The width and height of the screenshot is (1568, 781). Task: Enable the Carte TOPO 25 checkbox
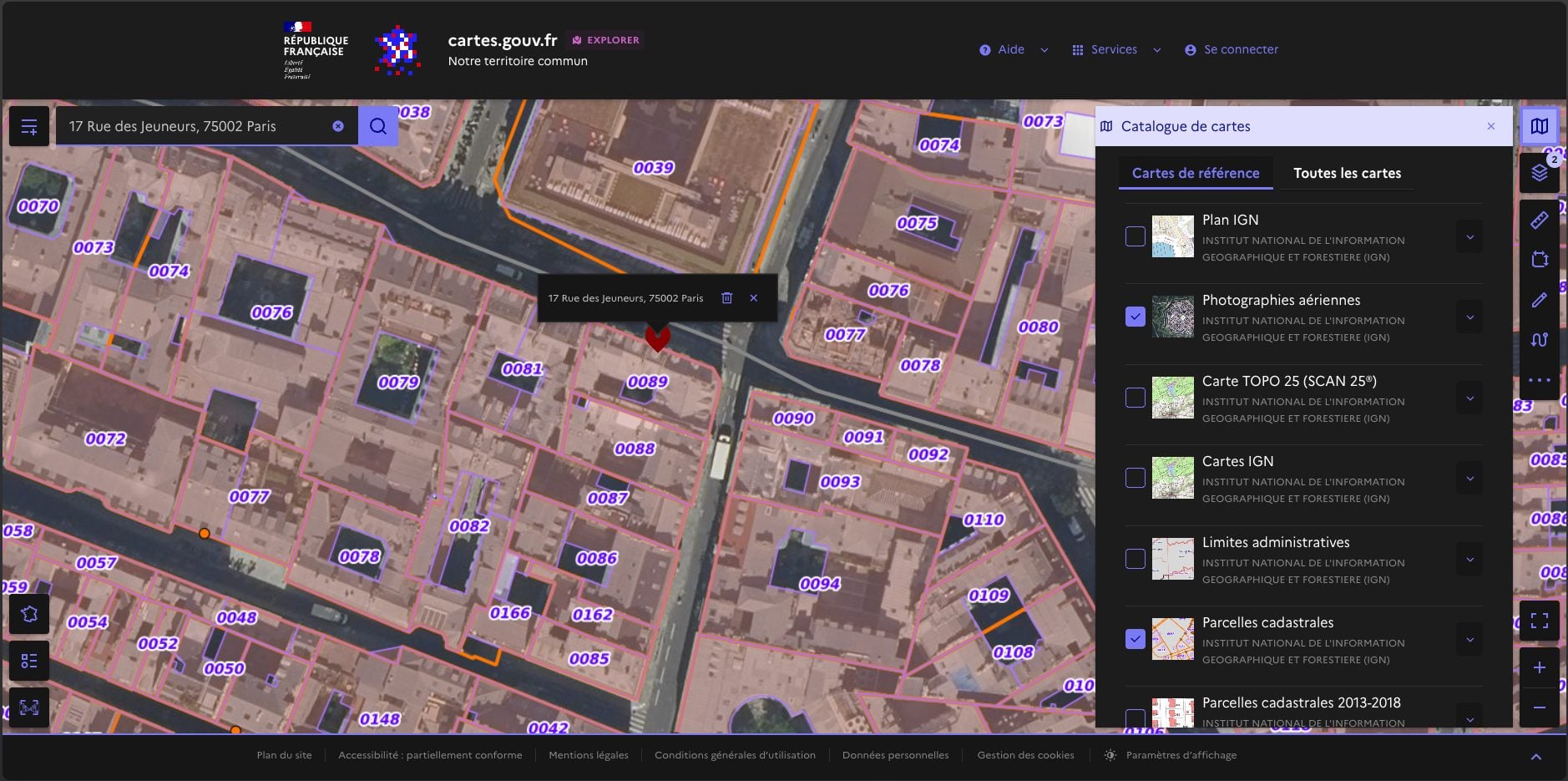tap(1136, 398)
